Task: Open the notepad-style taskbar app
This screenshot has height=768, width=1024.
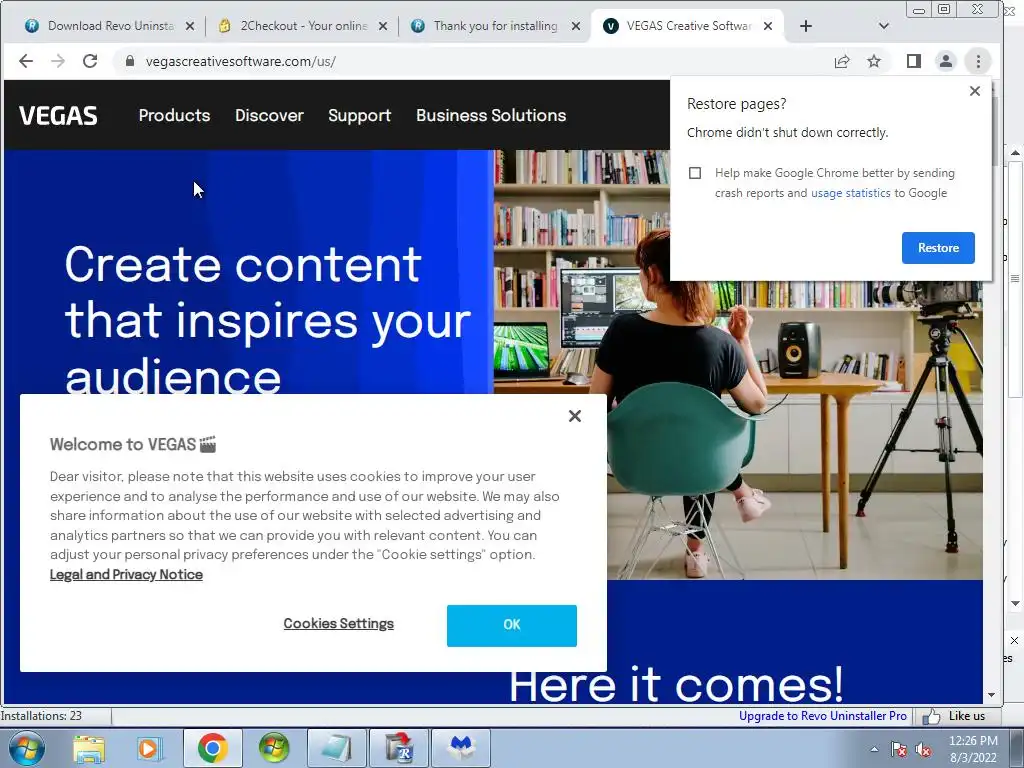Action: (x=336, y=749)
